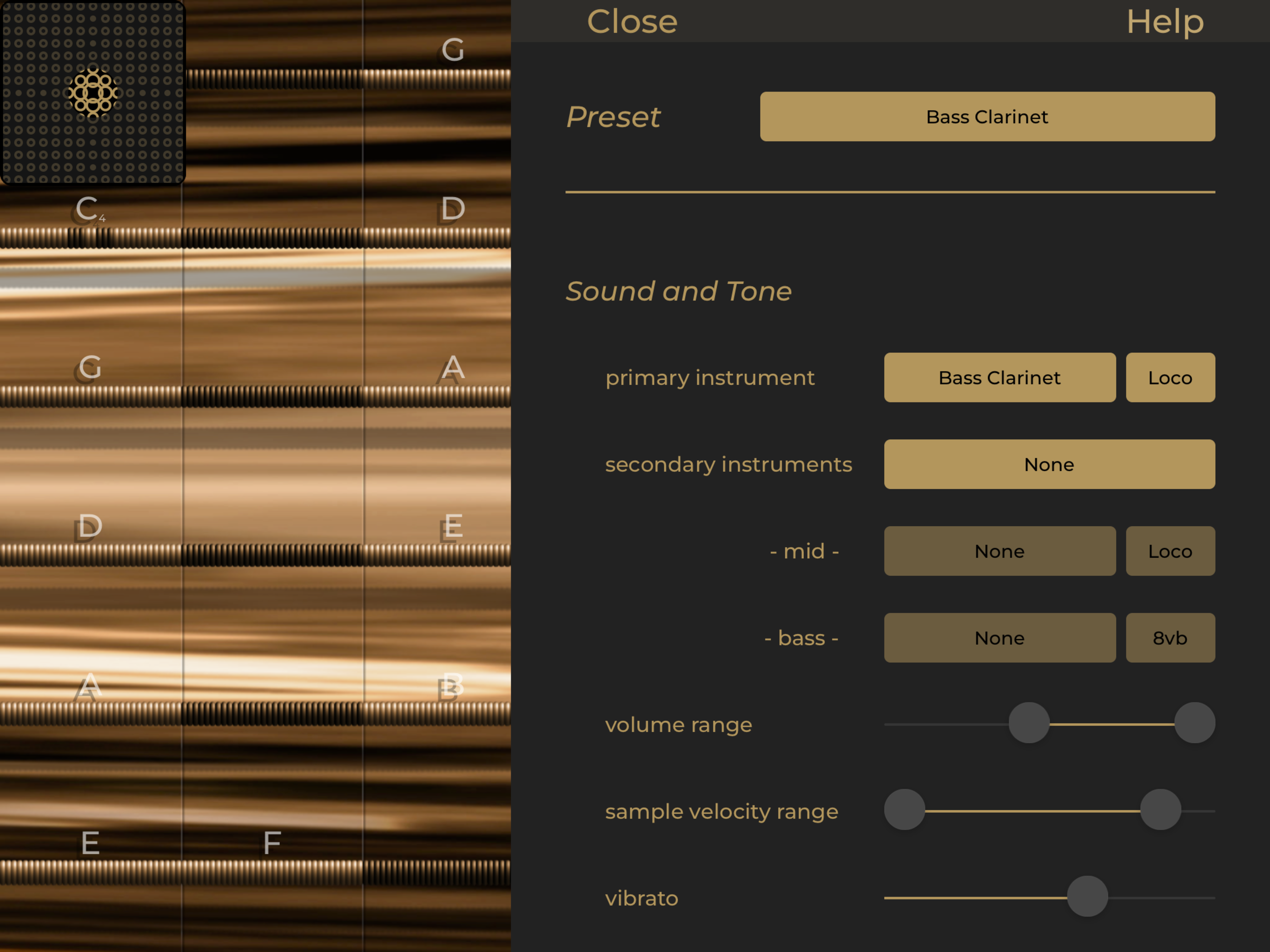Tap the flower logo icon on speaker grille
The image size is (1270, 952).
tap(93, 93)
